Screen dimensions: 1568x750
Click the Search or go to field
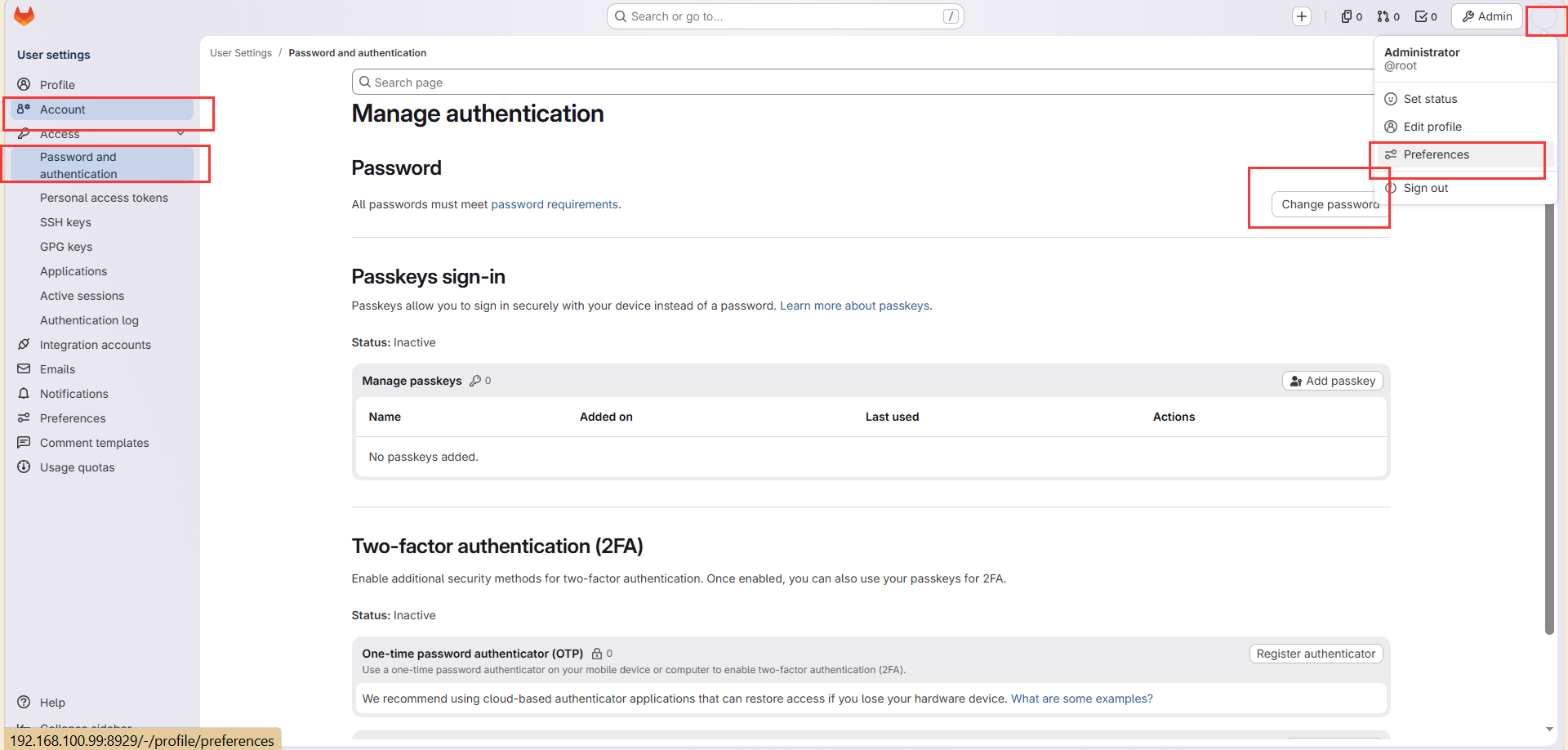[785, 16]
